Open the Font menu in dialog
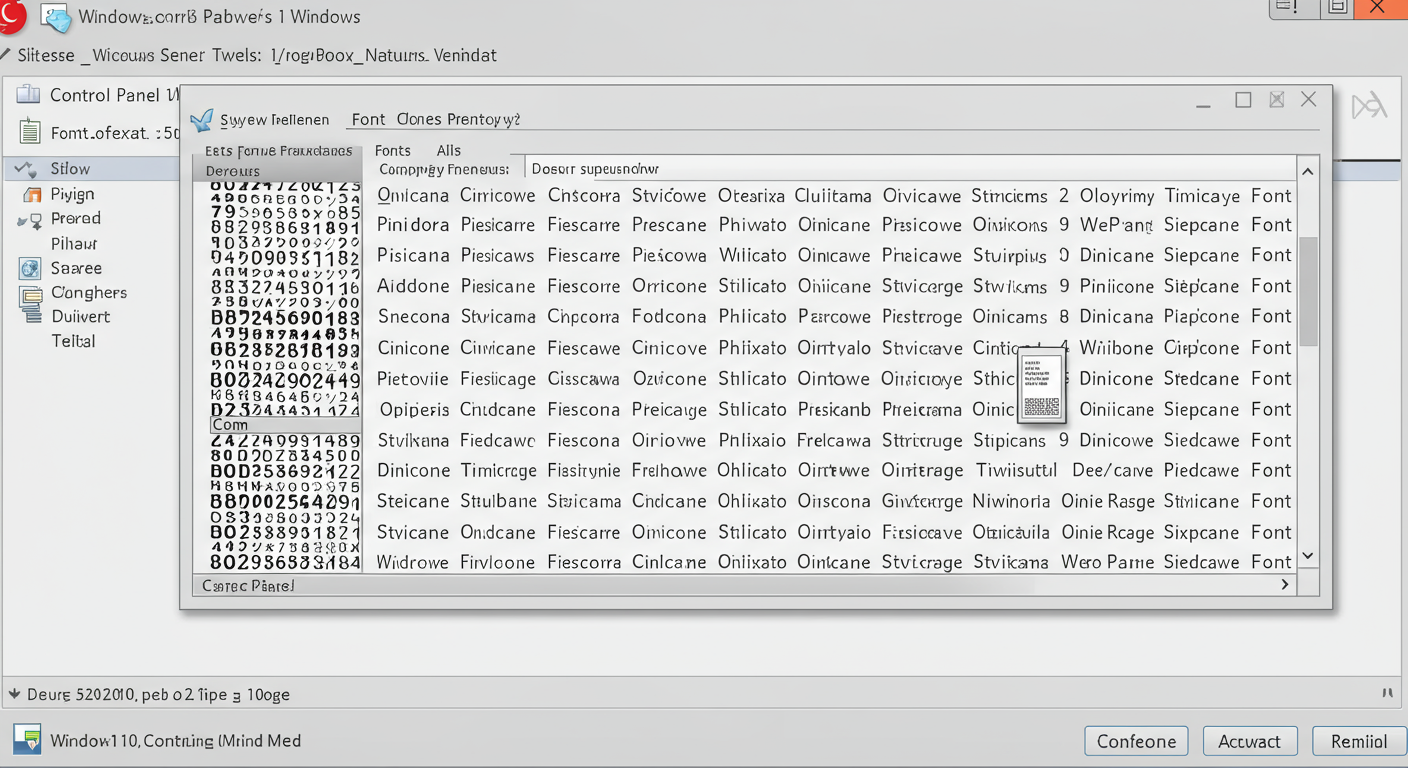Screen dimensions: 1408x768 (368, 119)
